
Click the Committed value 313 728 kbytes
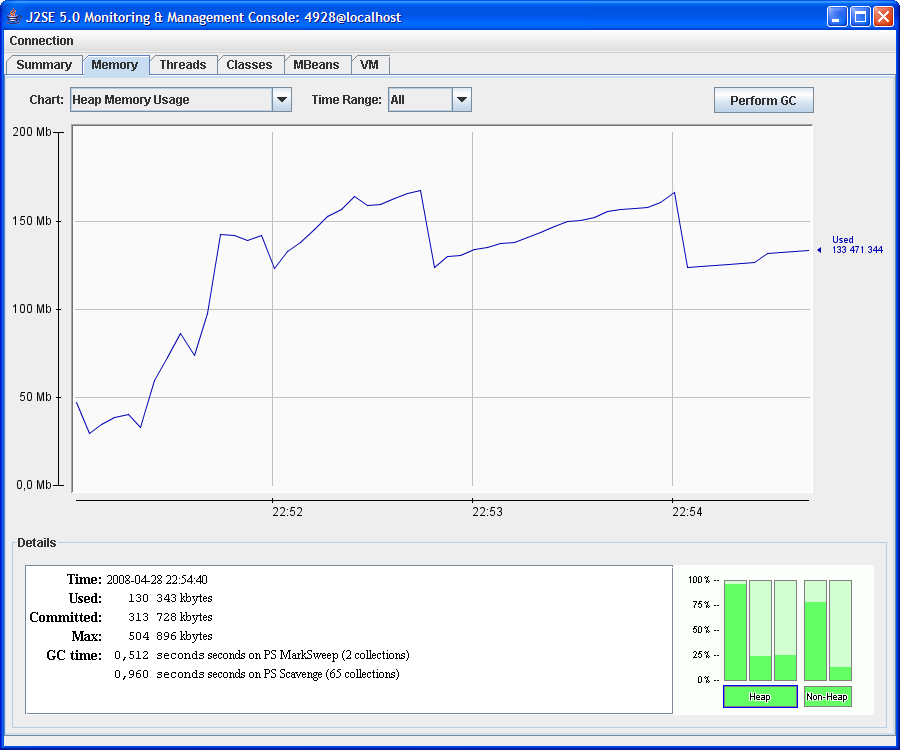(x=170, y=617)
